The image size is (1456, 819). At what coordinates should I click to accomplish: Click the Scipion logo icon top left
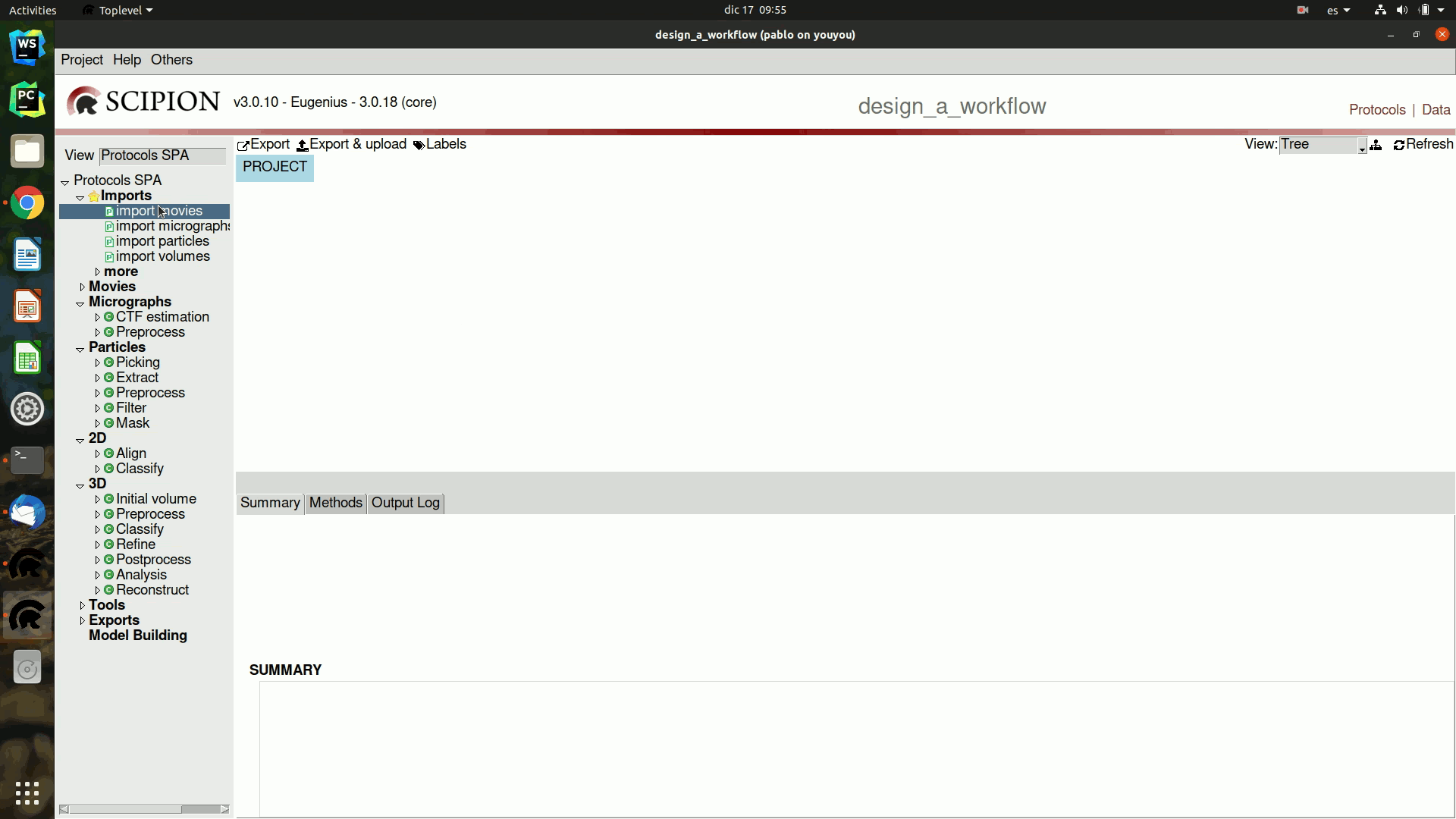[x=83, y=101]
